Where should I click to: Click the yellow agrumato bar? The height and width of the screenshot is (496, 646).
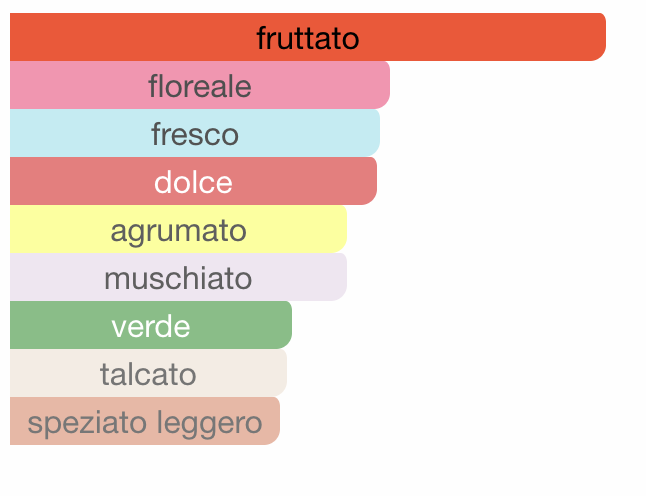coord(178,229)
